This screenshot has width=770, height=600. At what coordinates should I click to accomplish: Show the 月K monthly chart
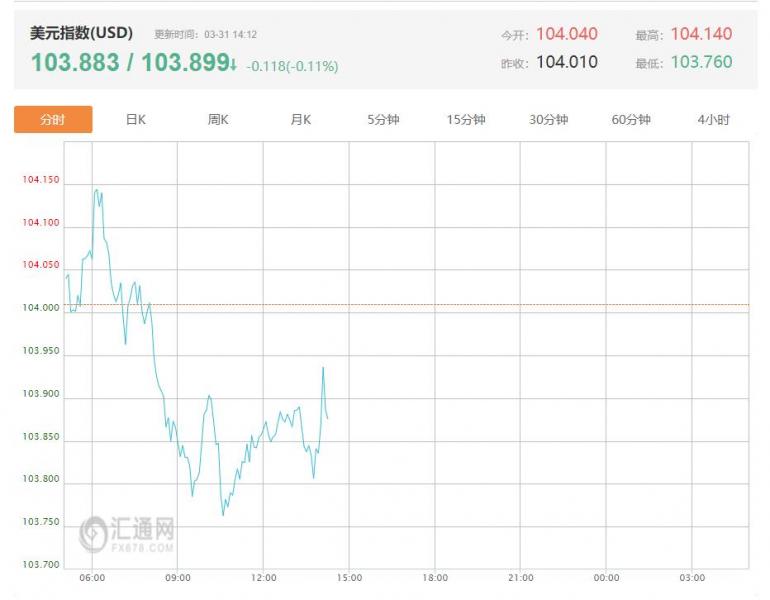coord(301,120)
